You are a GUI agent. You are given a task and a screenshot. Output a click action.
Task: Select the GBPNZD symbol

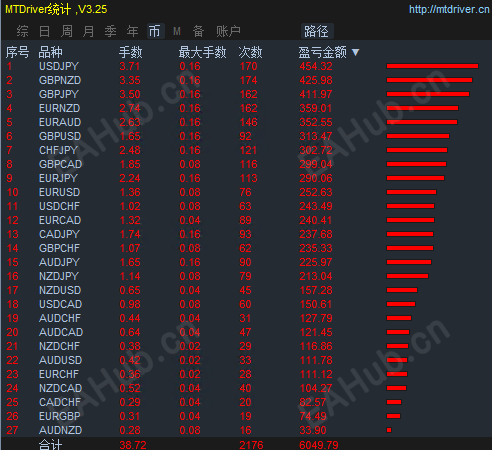60,80
